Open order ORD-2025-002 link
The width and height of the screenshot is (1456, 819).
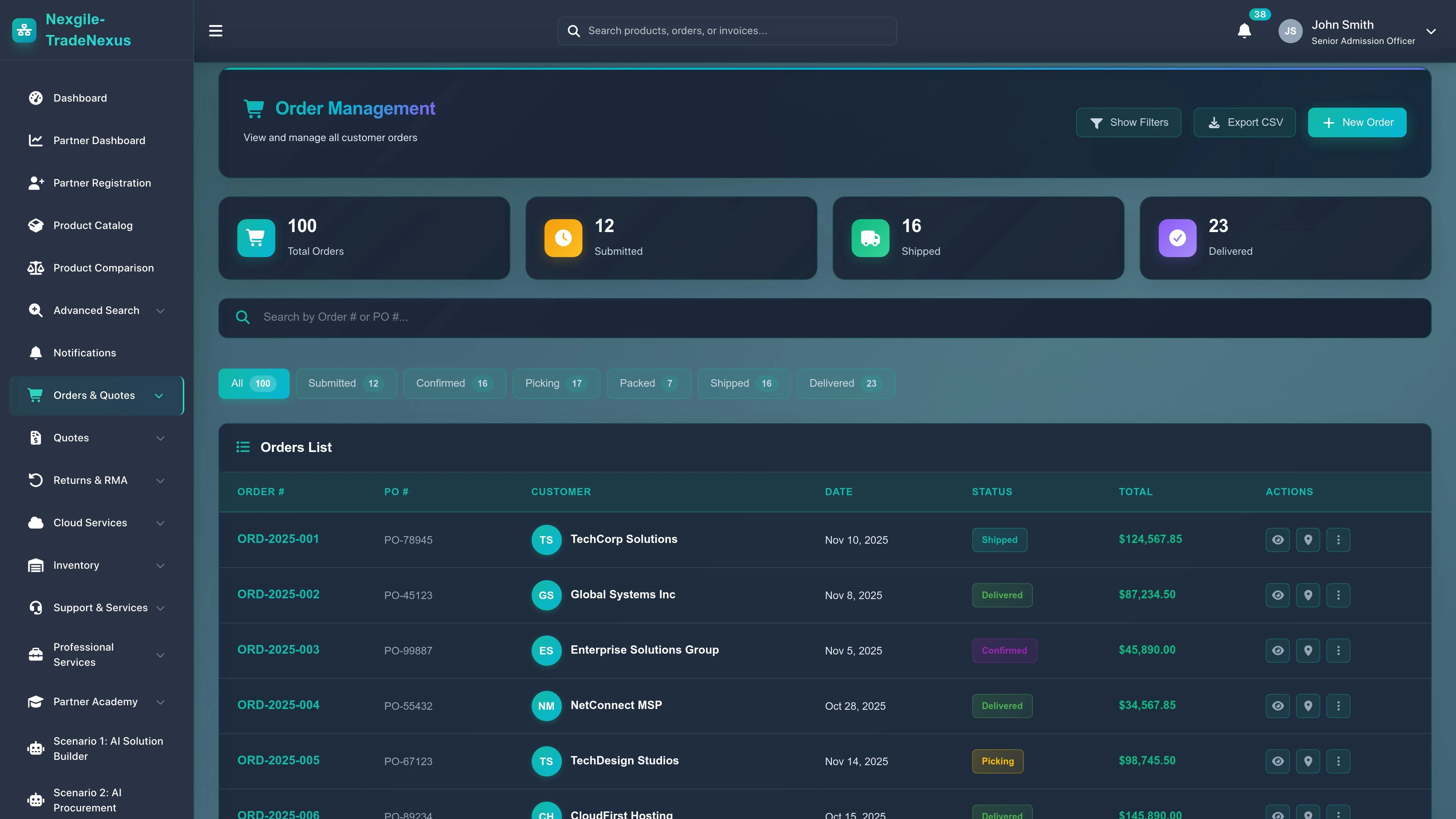coord(278,594)
